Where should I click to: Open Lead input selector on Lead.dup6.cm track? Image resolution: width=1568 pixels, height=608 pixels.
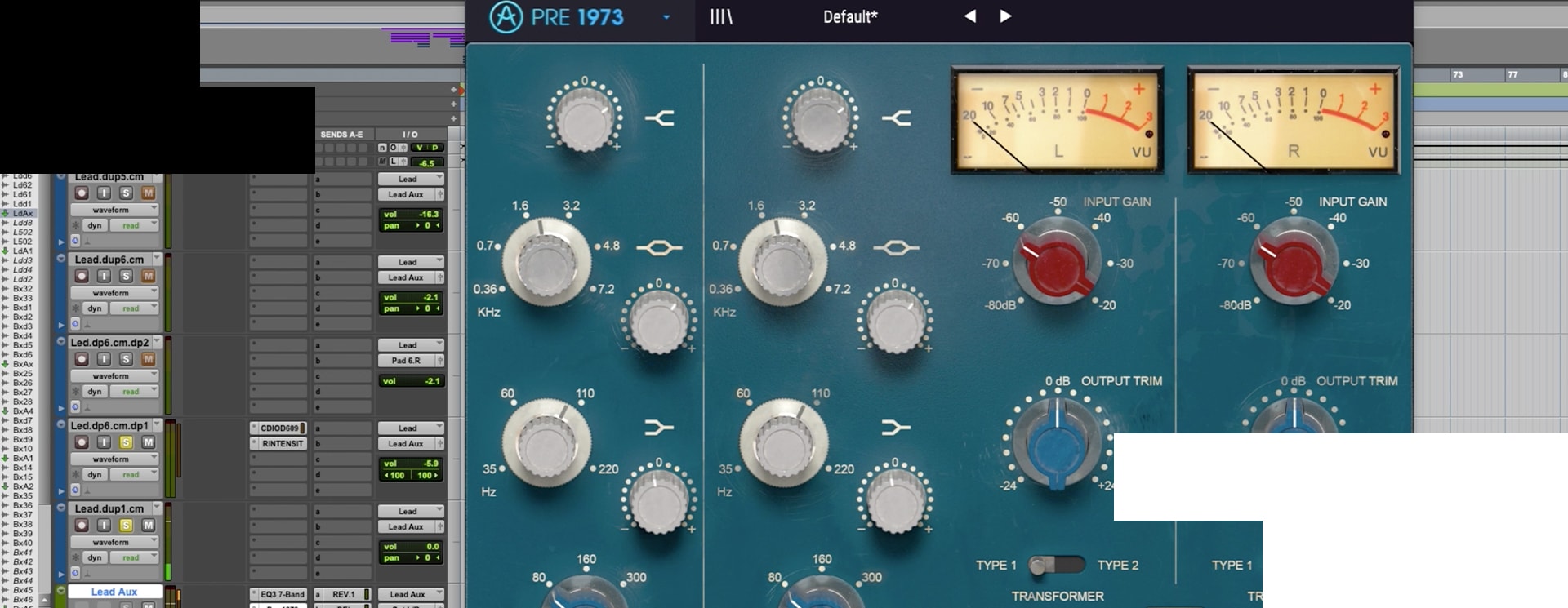[411, 262]
